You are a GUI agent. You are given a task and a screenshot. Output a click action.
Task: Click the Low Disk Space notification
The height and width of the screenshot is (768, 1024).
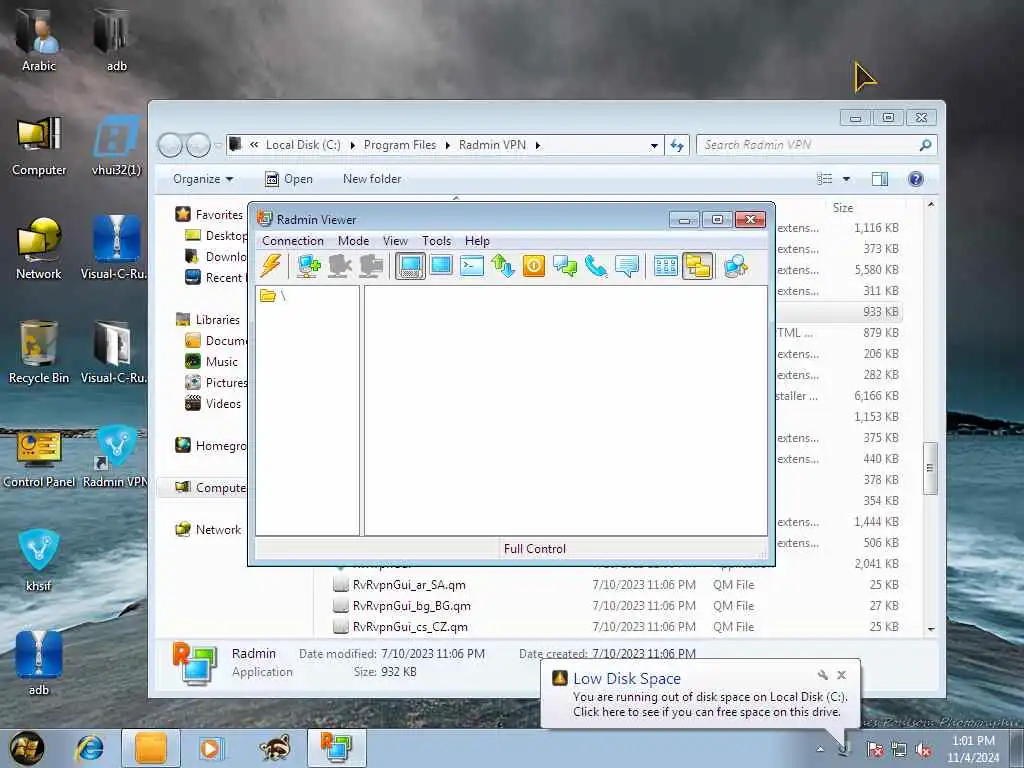[700, 694]
